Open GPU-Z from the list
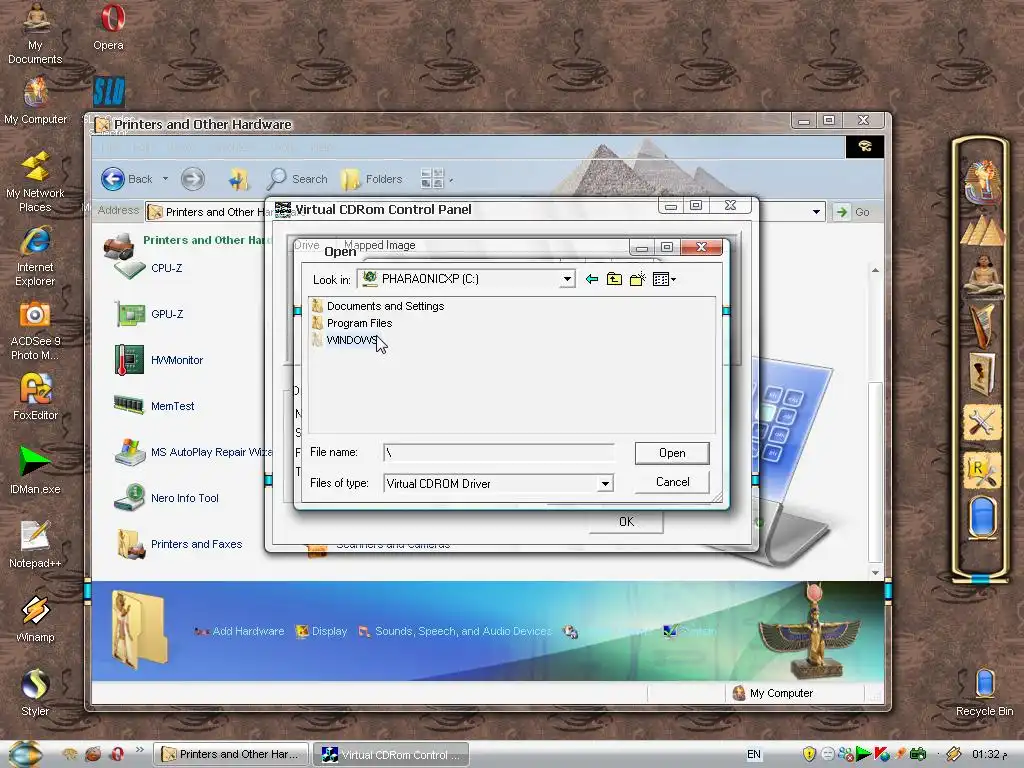The width and height of the screenshot is (1024, 768). [149, 314]
